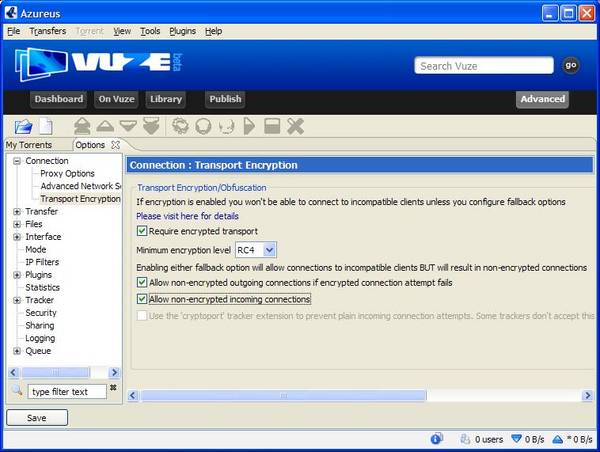Expand the Tracker tree node
This screenshot has height=452, width=600.
(x=16, y=300)
